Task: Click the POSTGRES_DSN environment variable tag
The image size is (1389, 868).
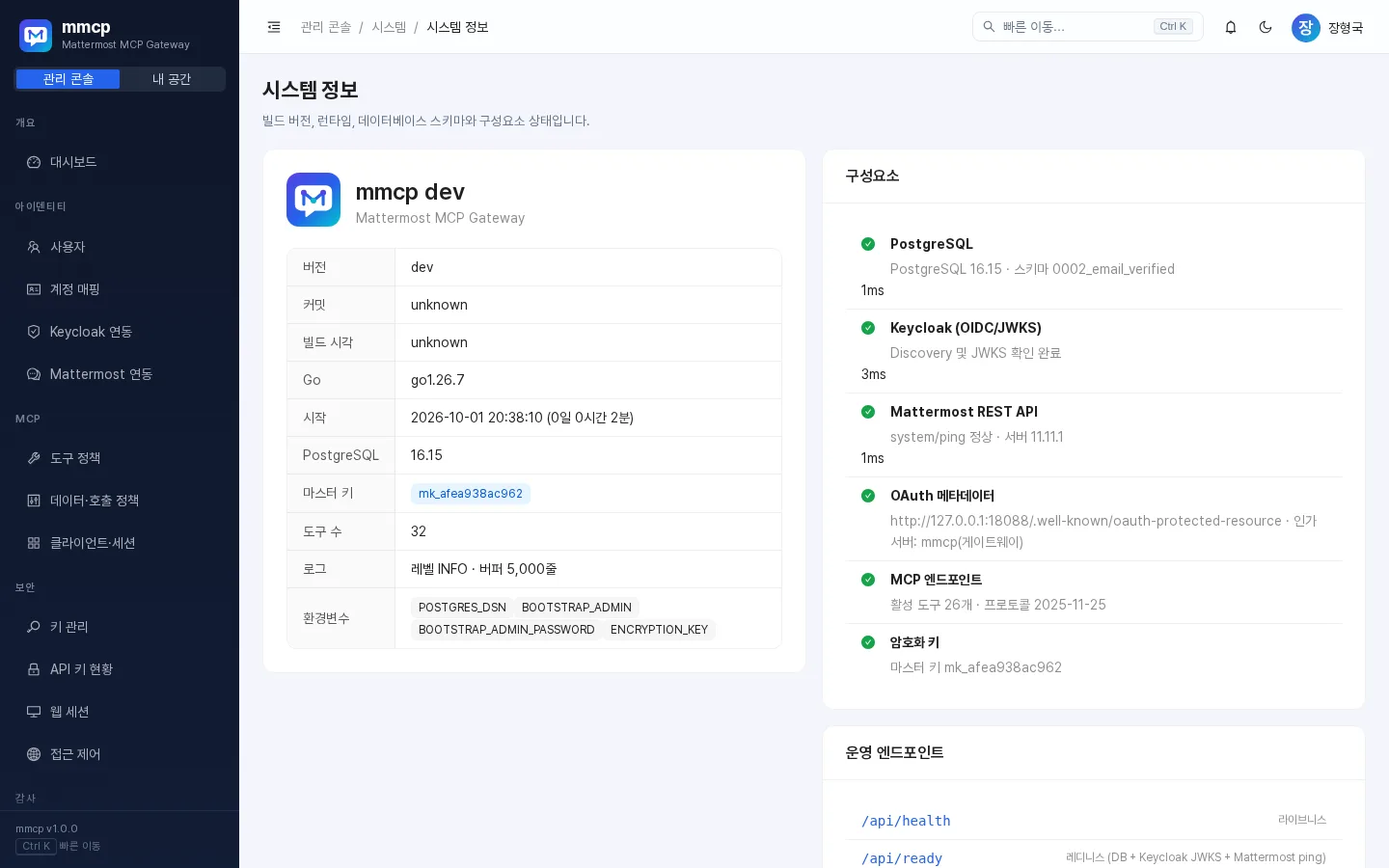Action: [x=462, y=608]
